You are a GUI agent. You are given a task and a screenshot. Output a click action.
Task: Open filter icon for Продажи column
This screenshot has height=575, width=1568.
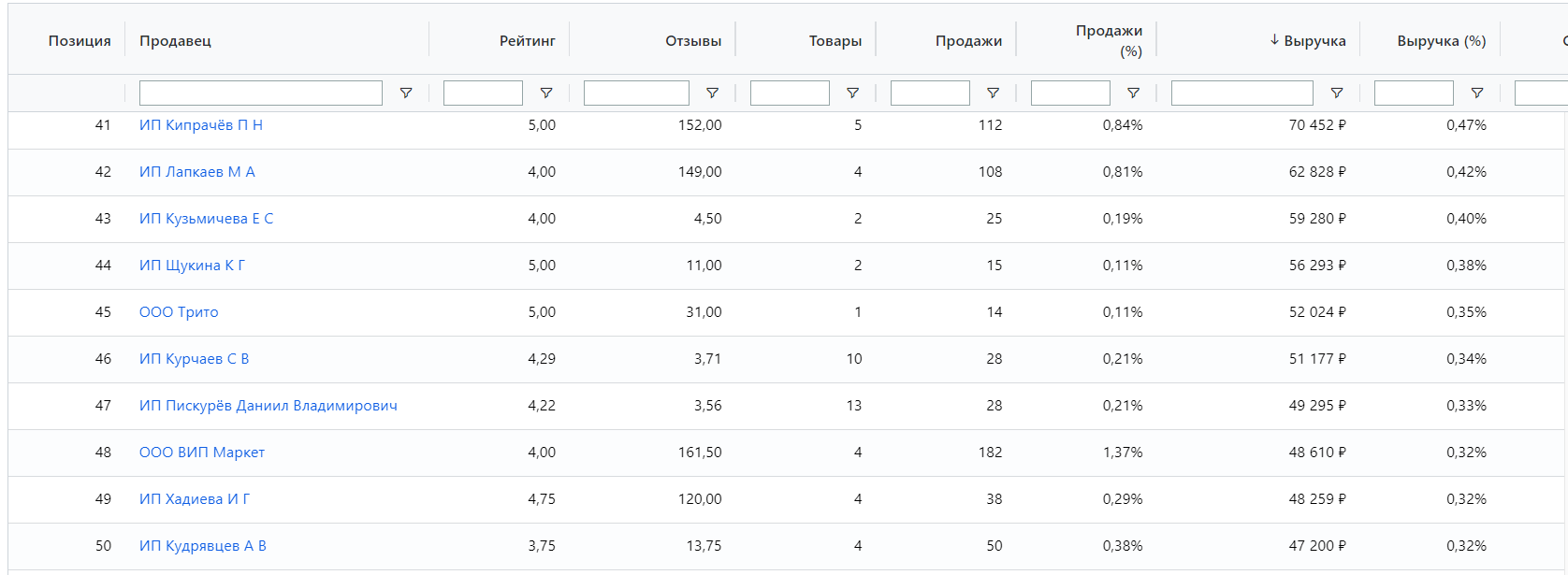(993, 93)
